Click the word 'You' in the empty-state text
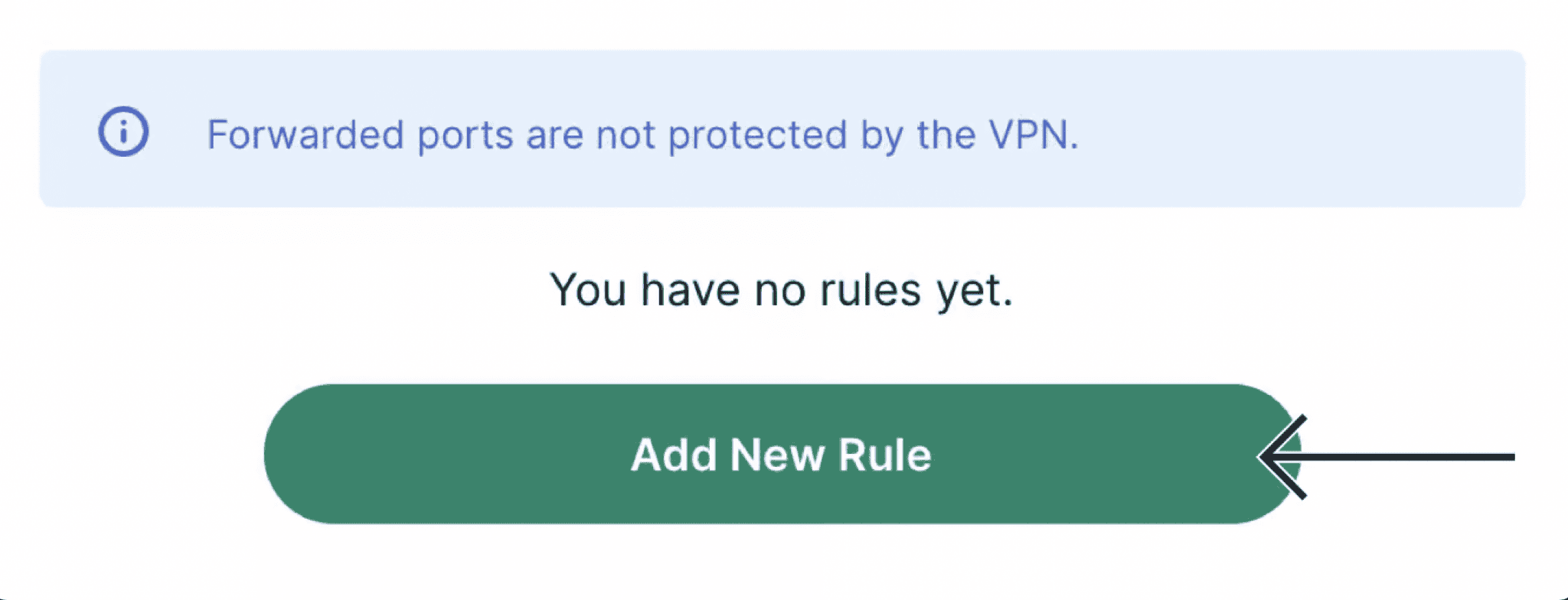Image resolution: width=1568 pixels, height=600 pixels. [587, 291]
